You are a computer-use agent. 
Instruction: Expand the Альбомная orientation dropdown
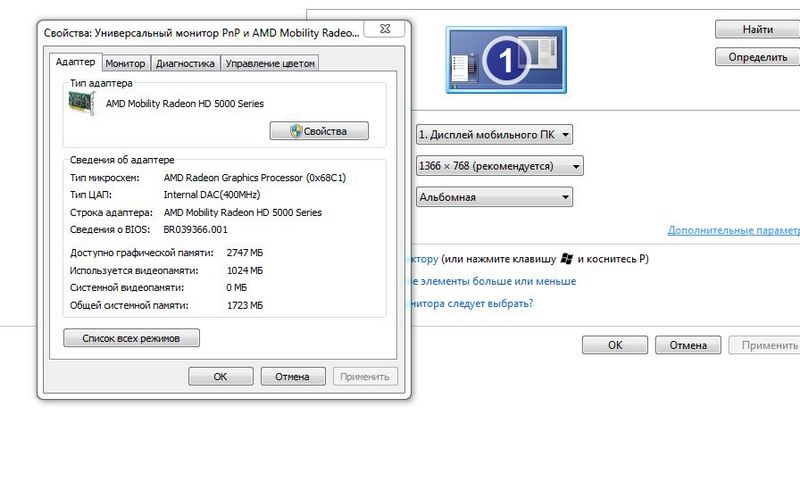point(494,197)
